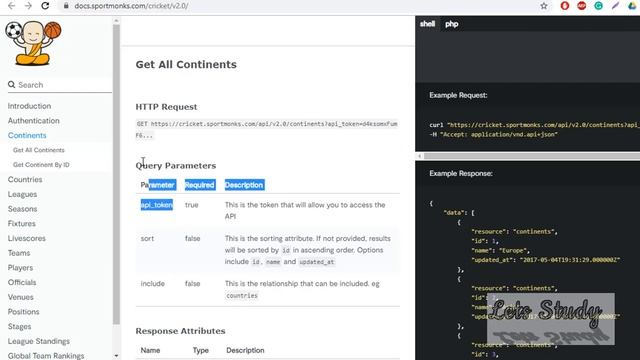Bookmark this page with star icon
This screenshot has width=640, height=360.
[x=544, y=6]
